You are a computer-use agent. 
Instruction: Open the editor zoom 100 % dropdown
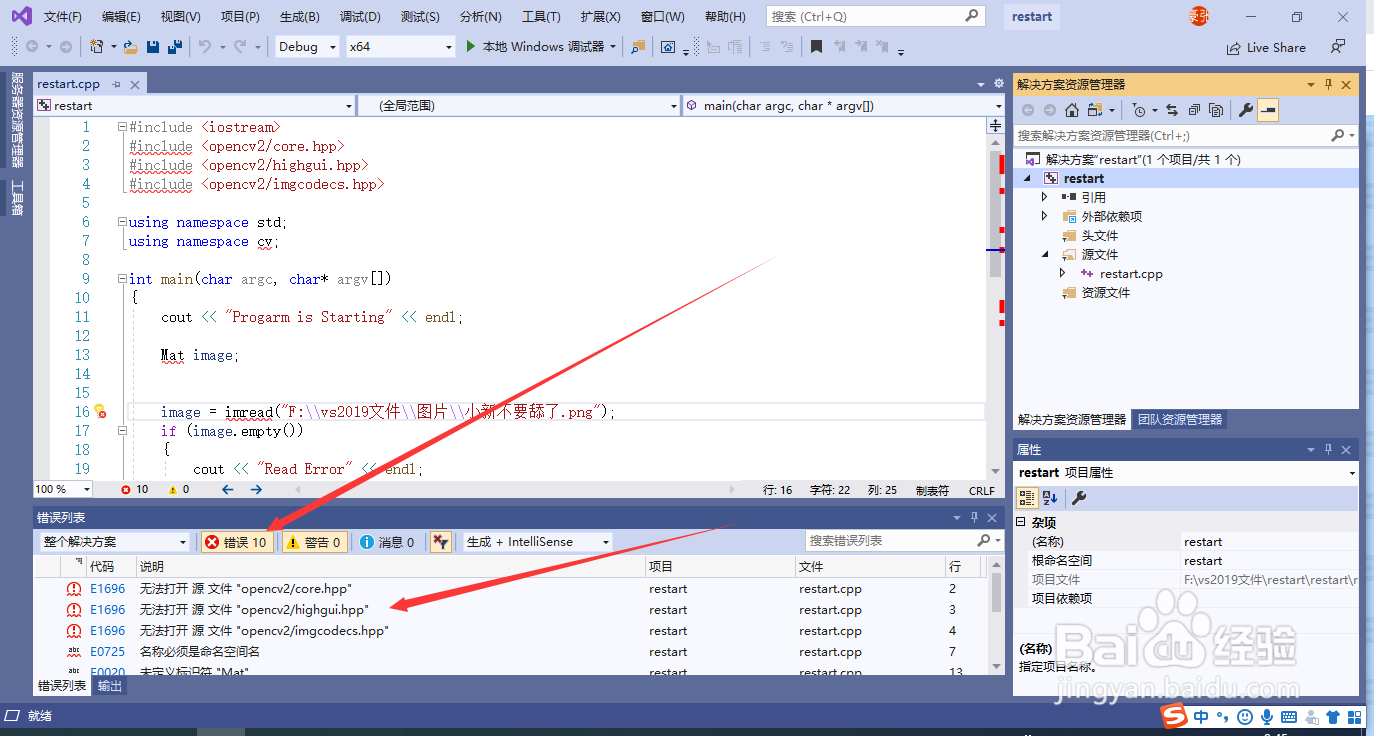pos(63,489)
